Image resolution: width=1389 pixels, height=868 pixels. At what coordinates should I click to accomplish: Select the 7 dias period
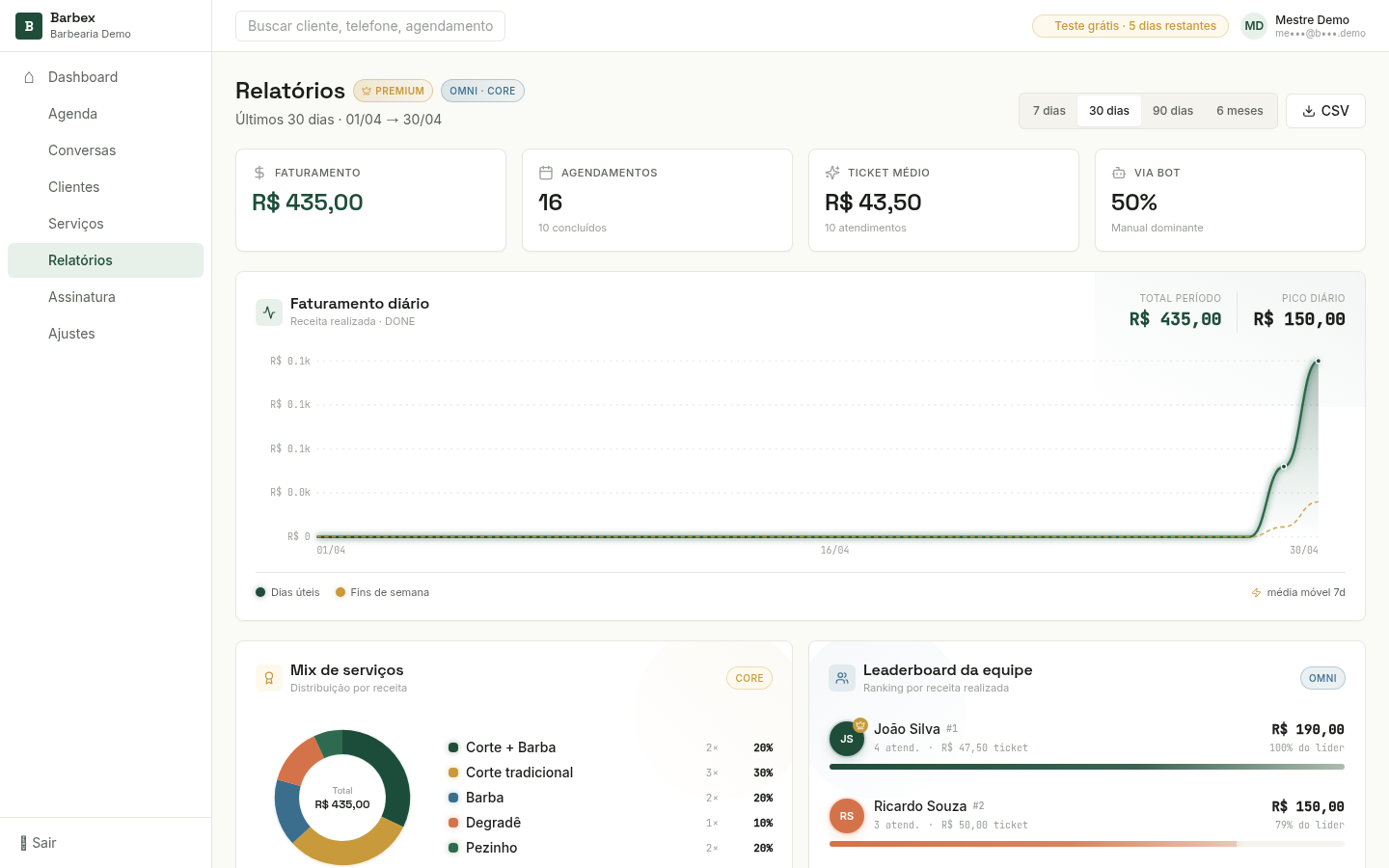click(1049, 111)
